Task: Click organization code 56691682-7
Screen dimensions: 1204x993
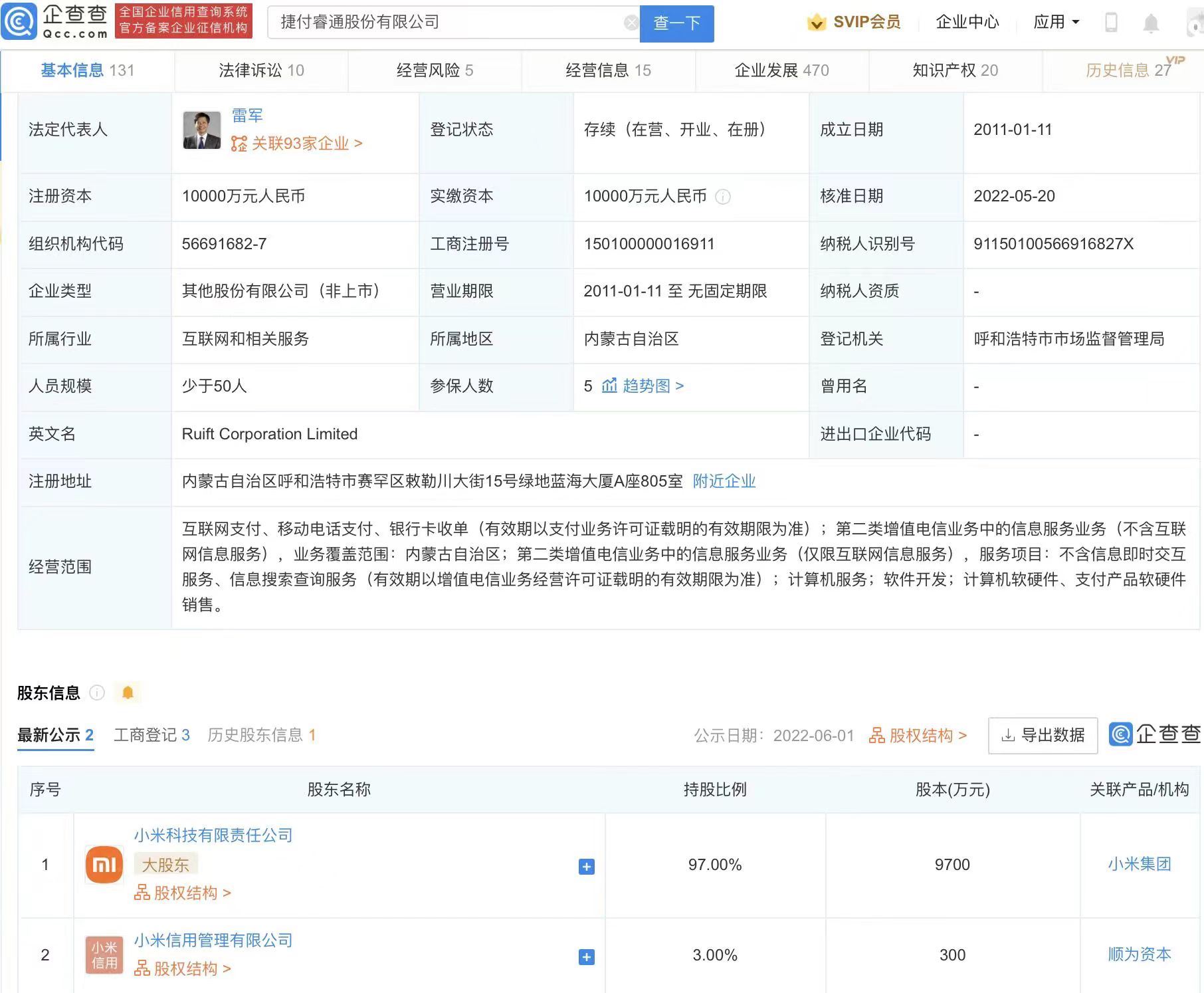Action: (224, 244)
